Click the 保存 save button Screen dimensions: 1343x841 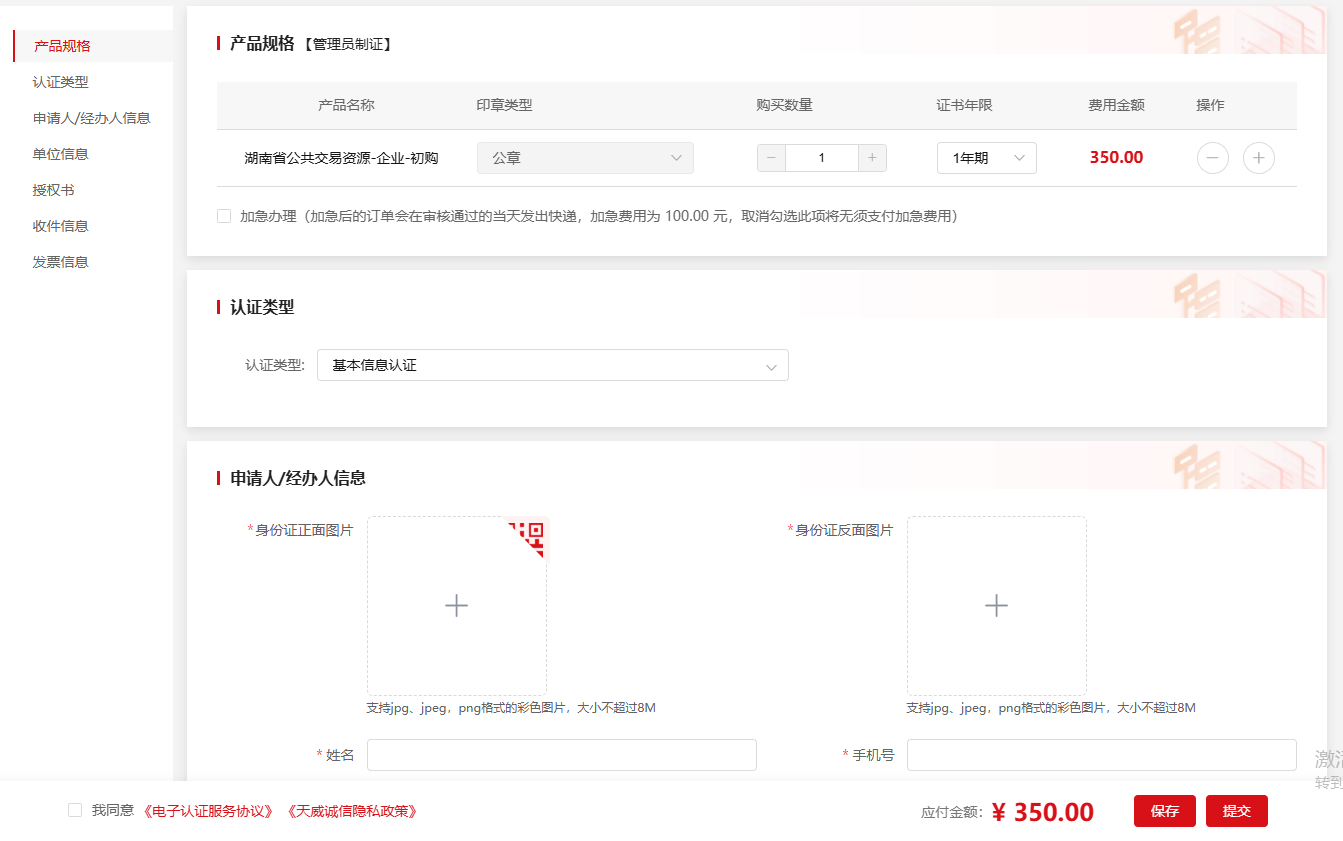1164,811
